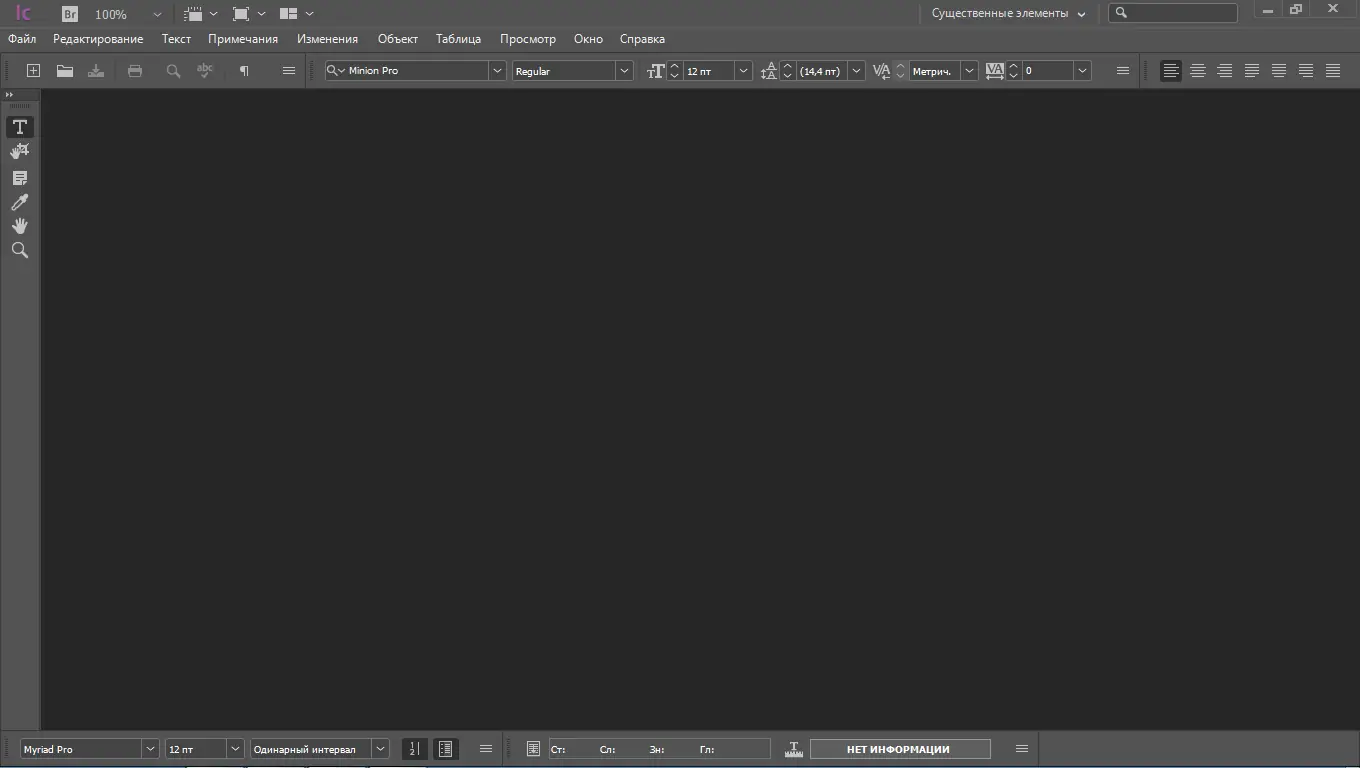Select the Zoom tool
1360x768 pixels.
pyautogui.click(x=19, y=250)
